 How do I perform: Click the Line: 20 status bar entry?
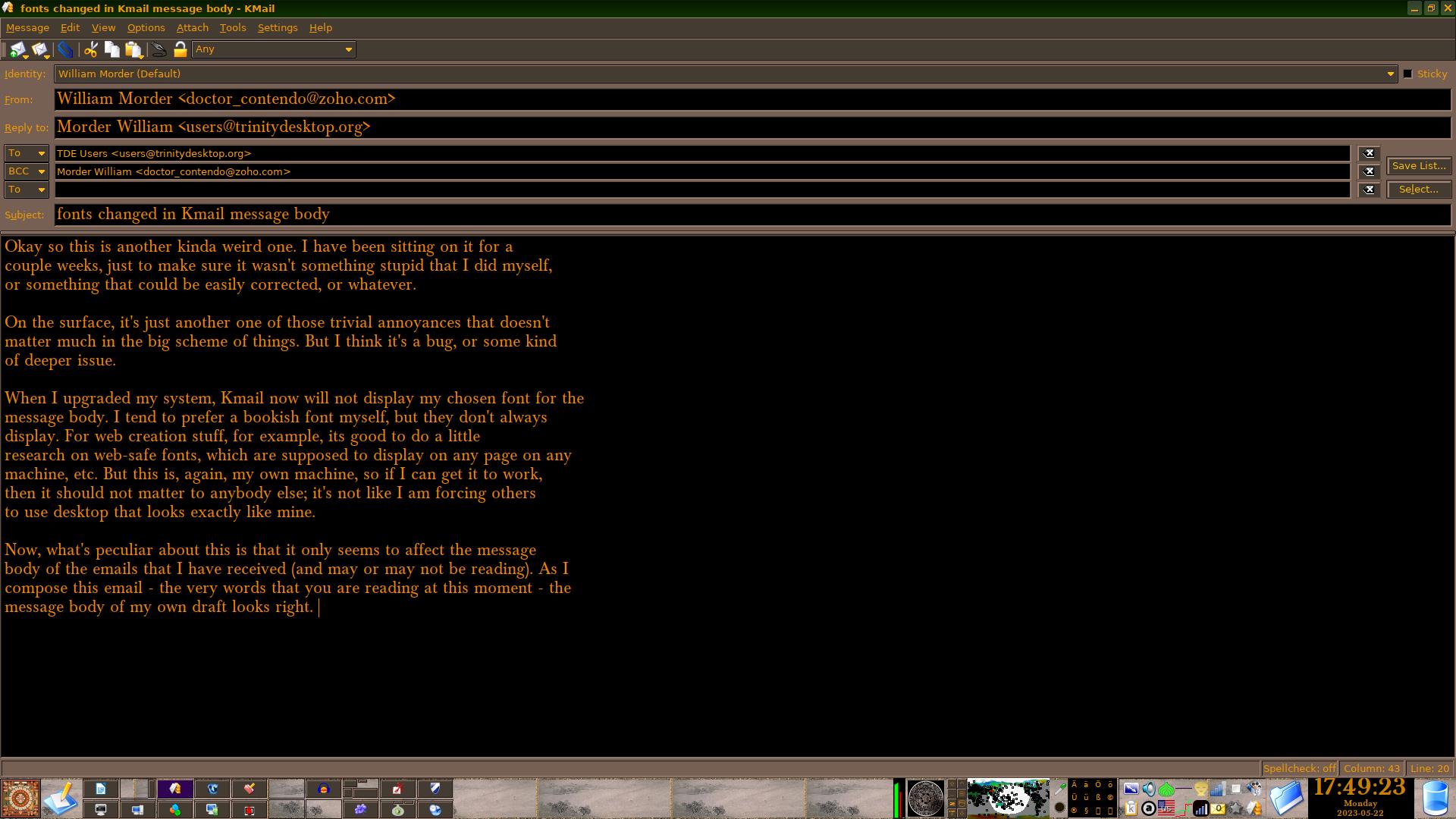coord(1429,768)
